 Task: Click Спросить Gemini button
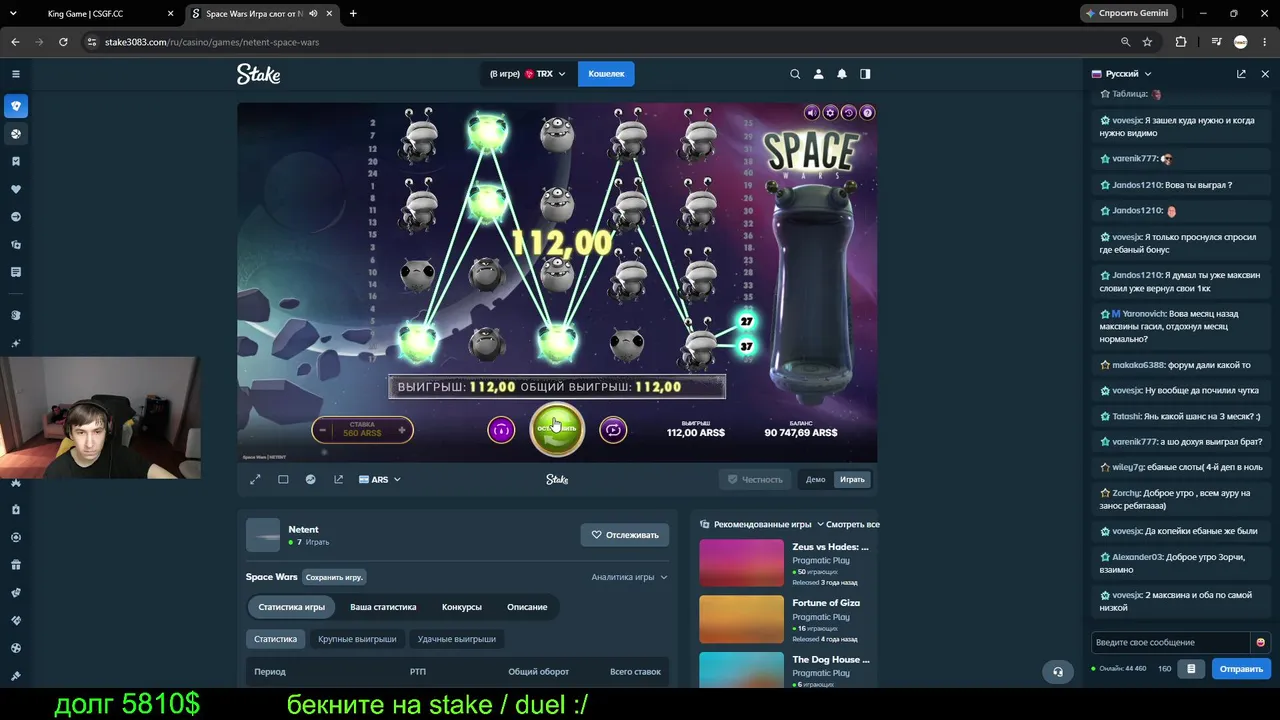click(1127, 13)
